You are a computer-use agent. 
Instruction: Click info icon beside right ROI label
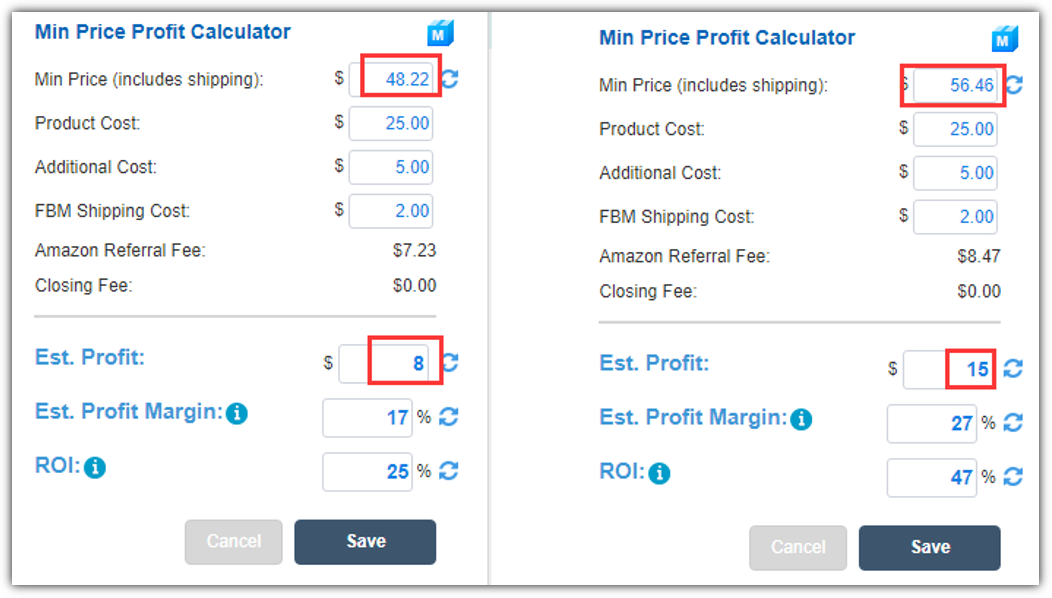tap(660, 473)
